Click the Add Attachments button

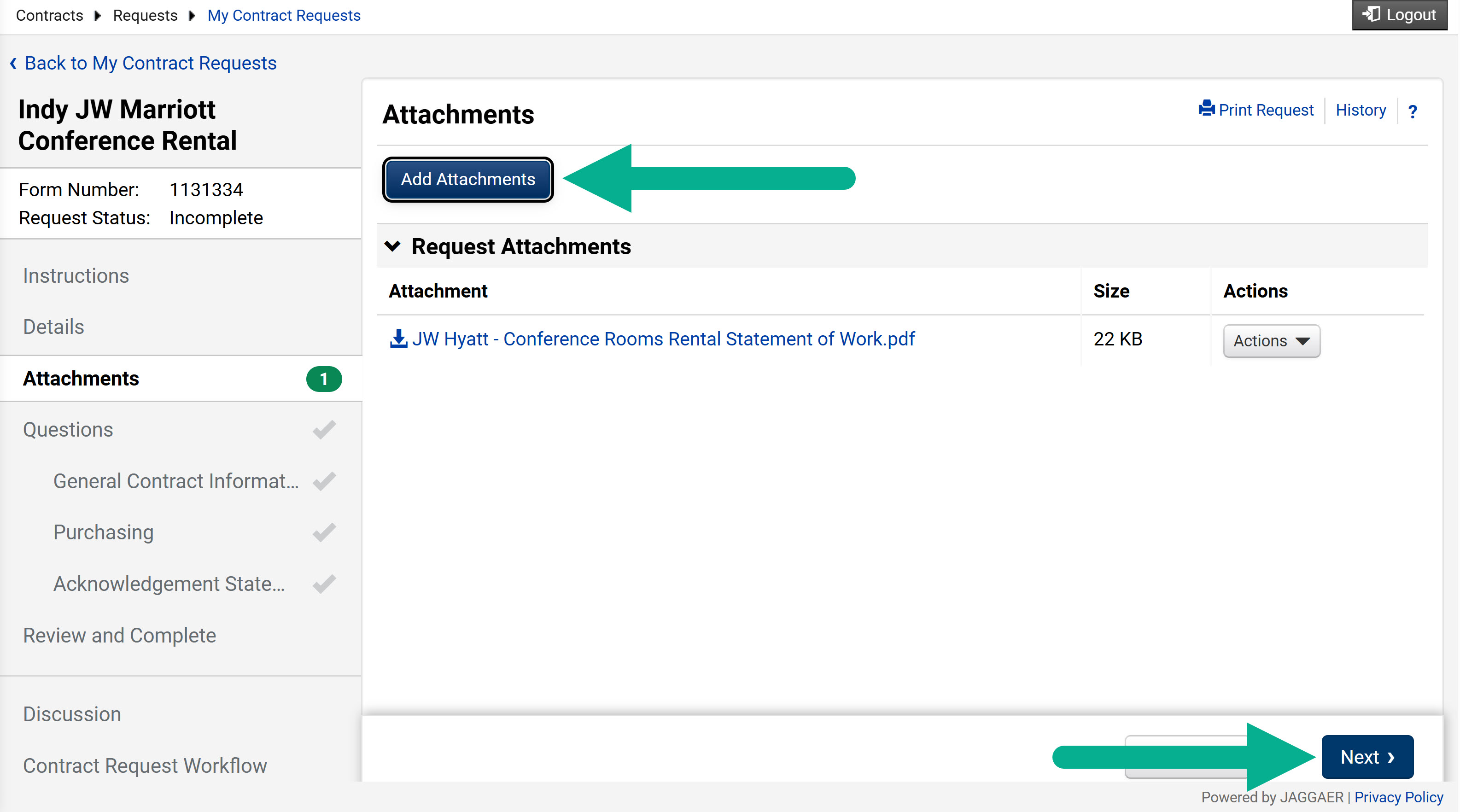(x=467, y=180)
